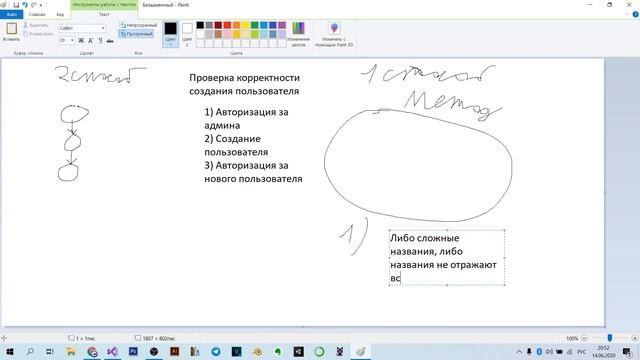Open Chrome from taskbar

[92, 351]
